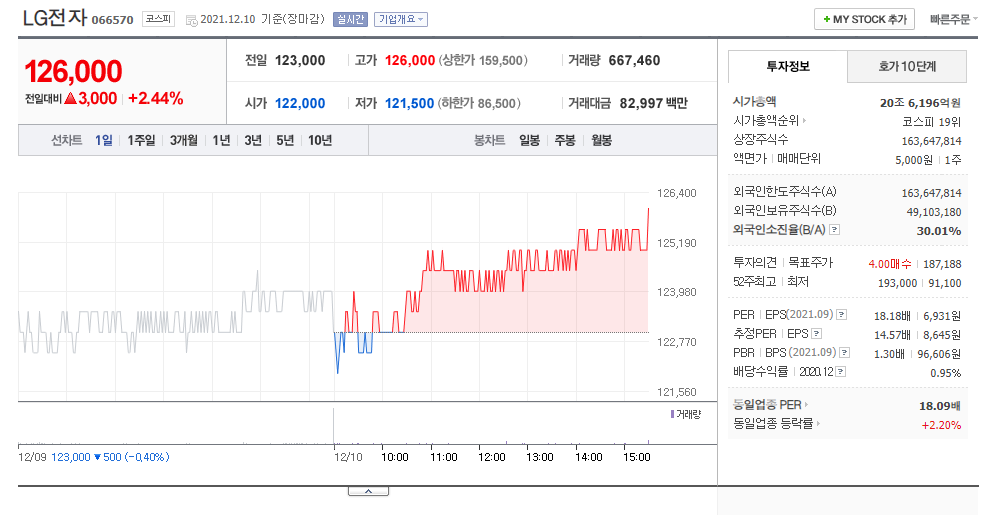This screenshot has height=515, width=983.
Task: Click the 시가 value 122,000
Action: click(x=300, y=104)
